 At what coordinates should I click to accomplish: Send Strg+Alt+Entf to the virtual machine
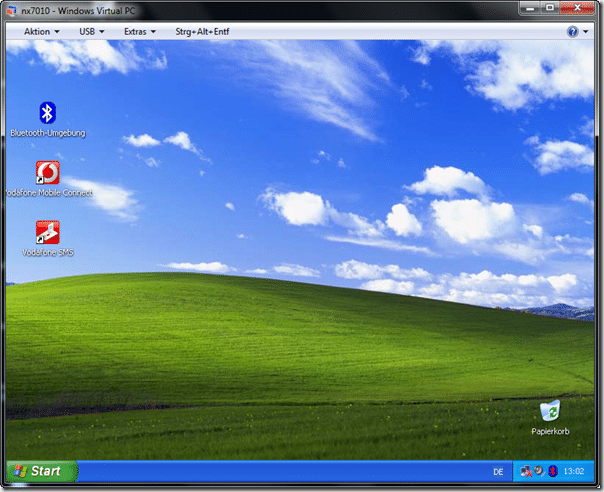tap(202, 32)
